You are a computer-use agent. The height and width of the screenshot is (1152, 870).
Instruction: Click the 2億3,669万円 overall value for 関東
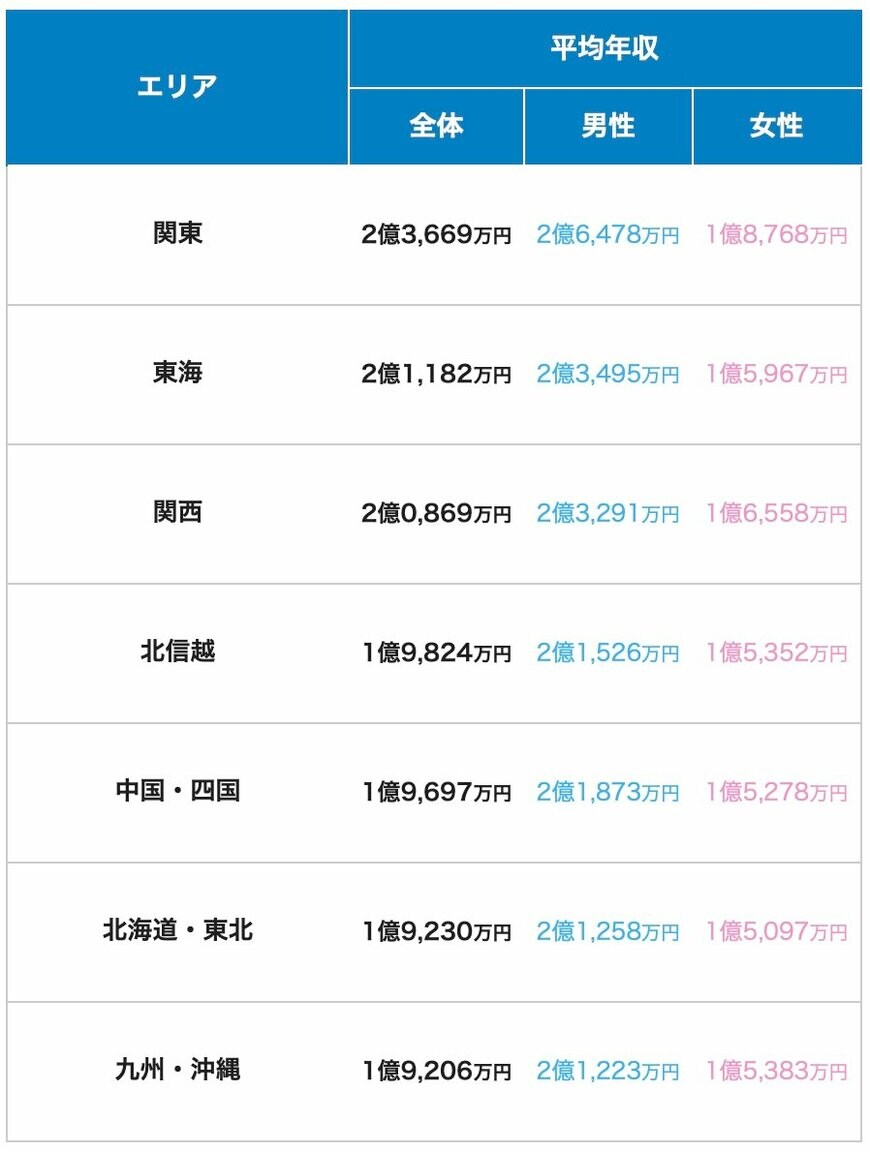436,235
